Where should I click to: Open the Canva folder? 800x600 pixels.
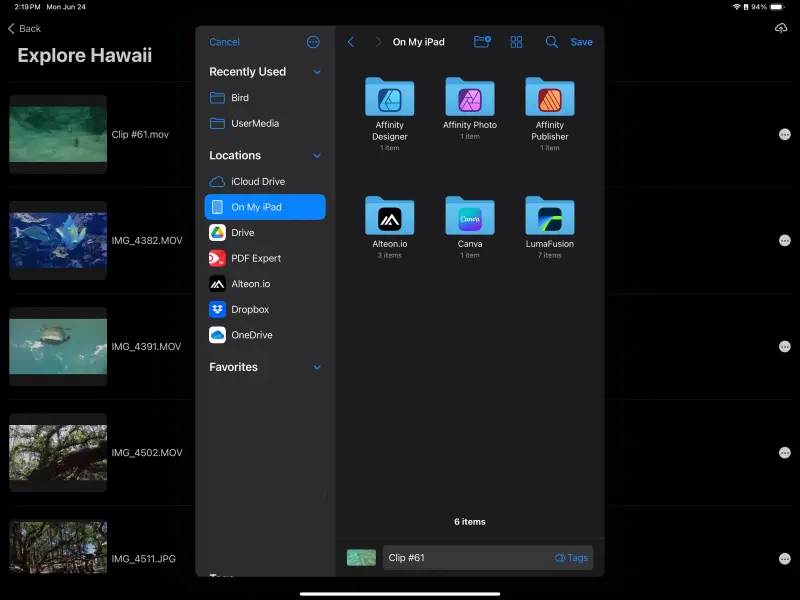tap(470, 218)
